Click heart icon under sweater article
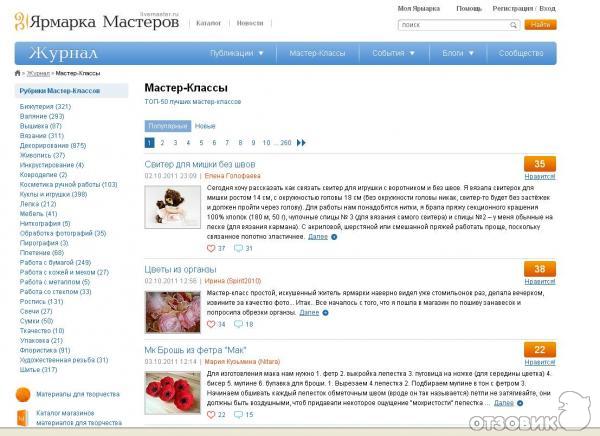Image resolution: width=600 pixels, height=436 pixels. pyautogui.click(x=211, y=248)
